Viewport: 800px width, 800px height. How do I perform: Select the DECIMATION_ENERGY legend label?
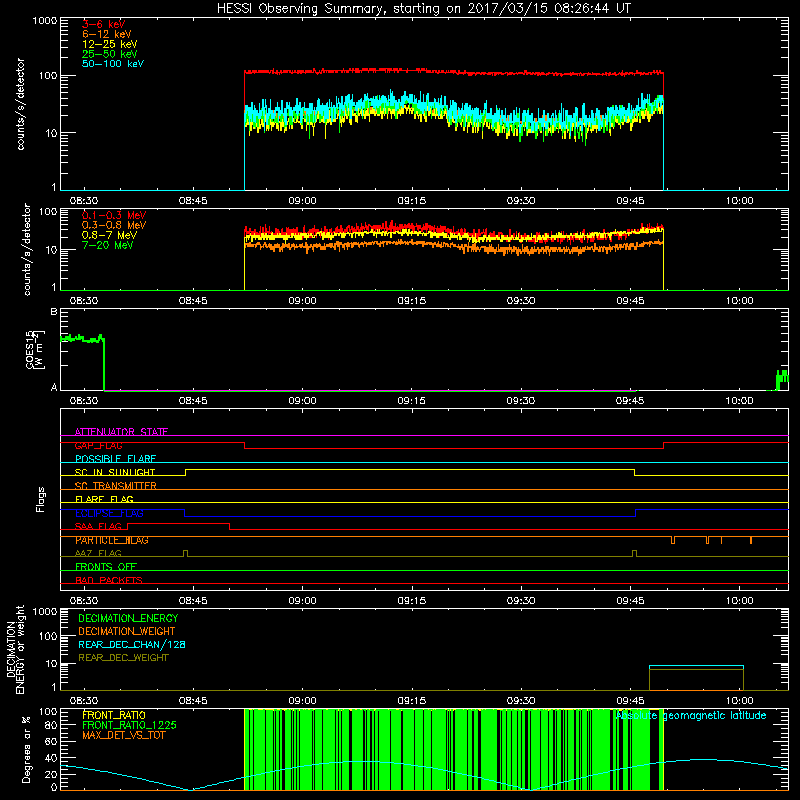[128, 618]
